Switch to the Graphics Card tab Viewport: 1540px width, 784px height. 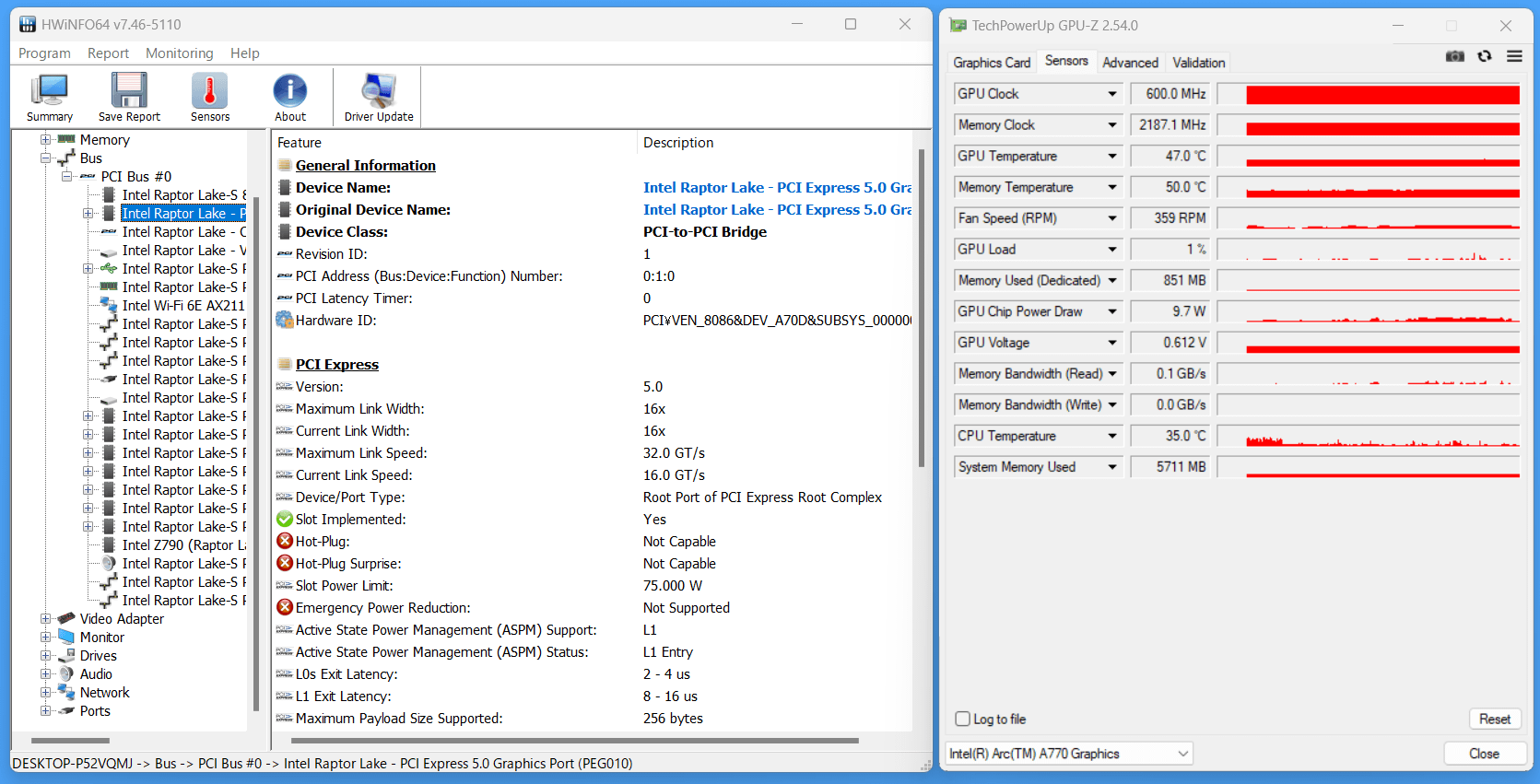pos(992,63)
